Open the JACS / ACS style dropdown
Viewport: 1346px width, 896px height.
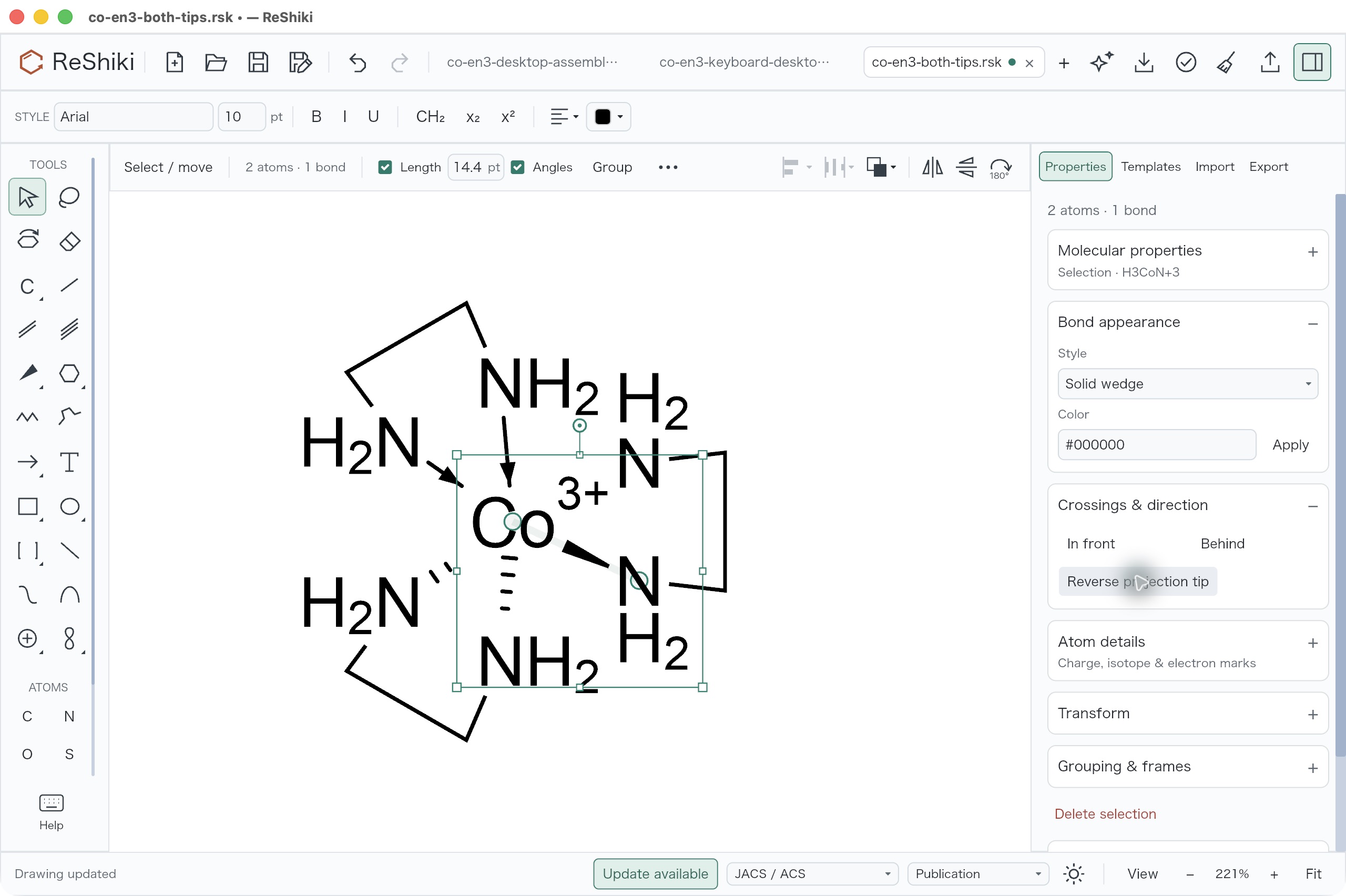coord(812,874)
